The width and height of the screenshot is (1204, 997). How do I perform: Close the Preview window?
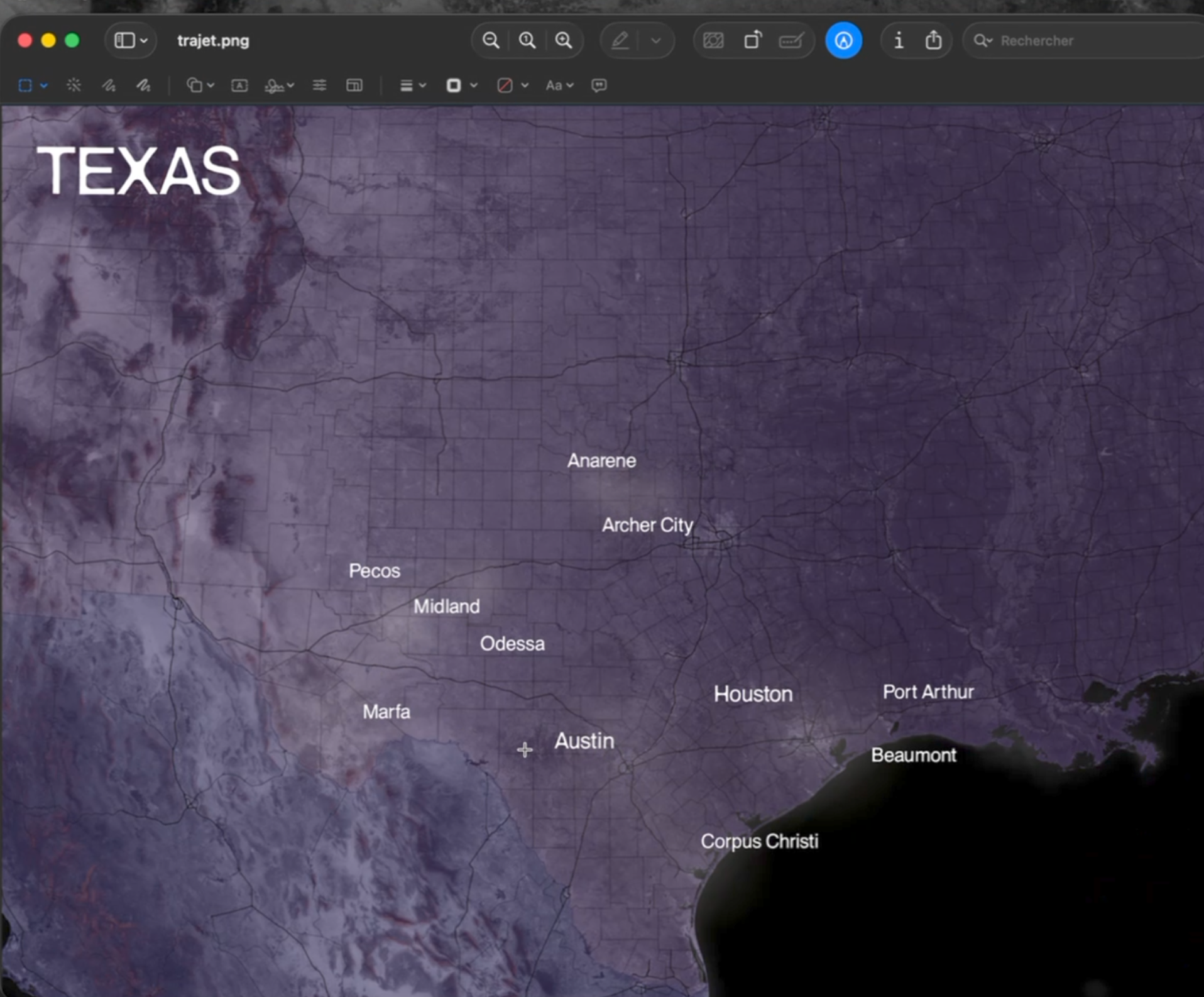click(25, 41)
